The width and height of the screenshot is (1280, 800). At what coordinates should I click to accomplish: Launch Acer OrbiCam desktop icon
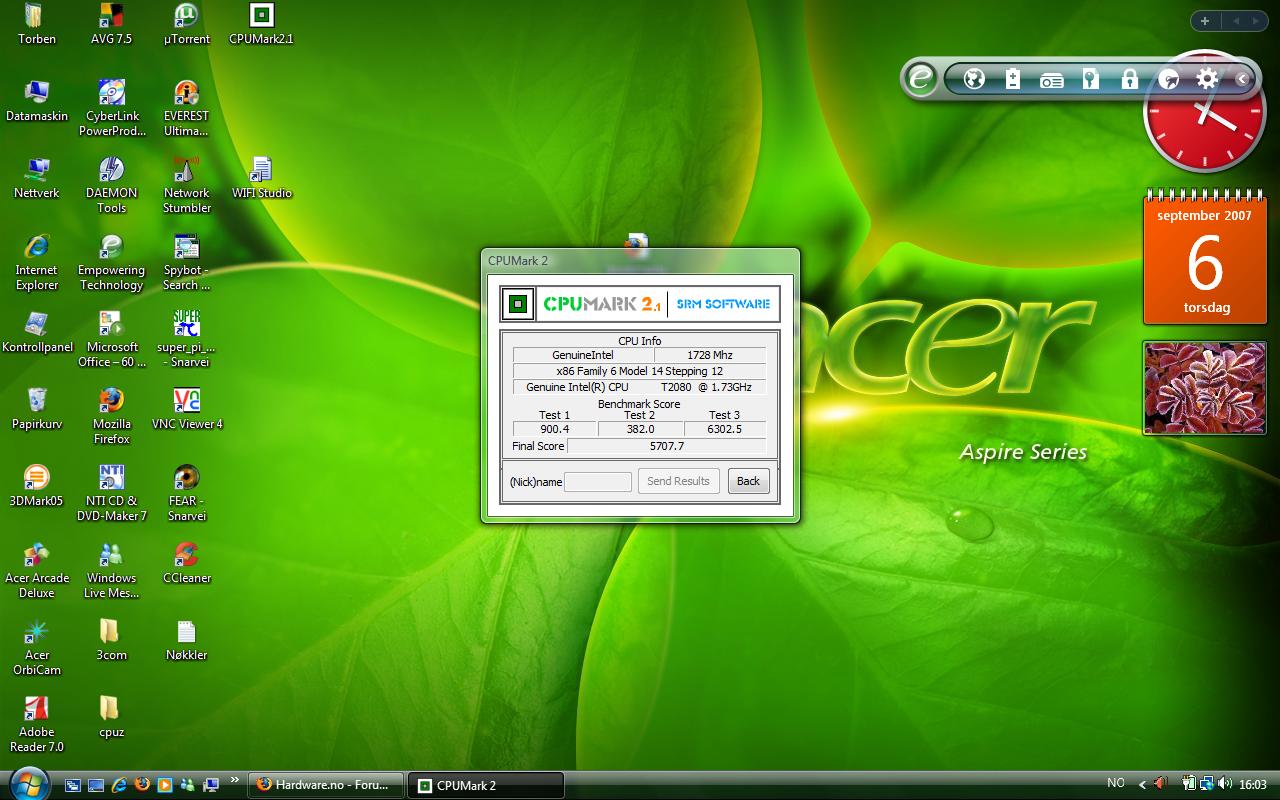[x=36, y=647]
